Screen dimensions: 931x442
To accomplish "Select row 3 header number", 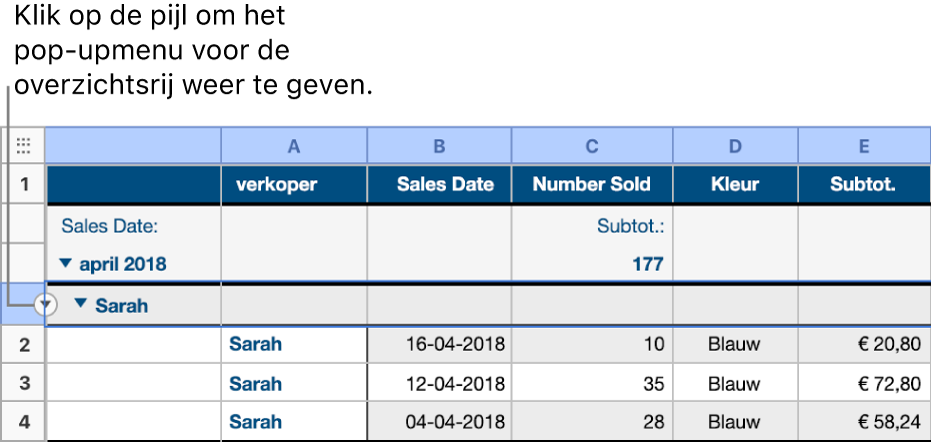I will click(23, 383).
